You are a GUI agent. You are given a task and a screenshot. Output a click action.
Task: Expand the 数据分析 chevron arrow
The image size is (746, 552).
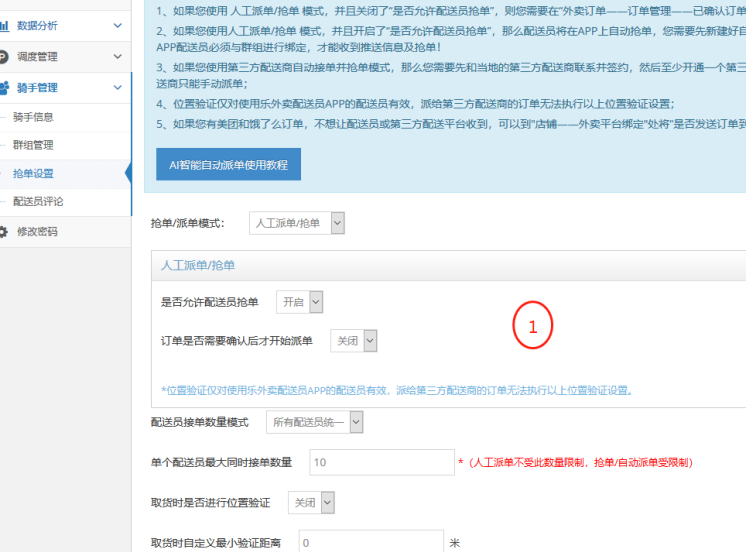[x=118, y=25]
